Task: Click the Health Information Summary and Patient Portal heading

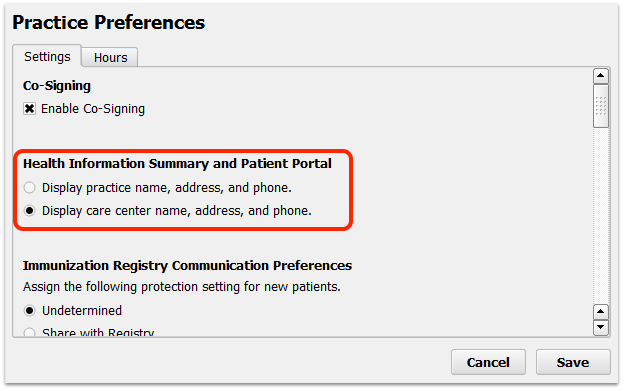Action: click(x=177, y=163)
